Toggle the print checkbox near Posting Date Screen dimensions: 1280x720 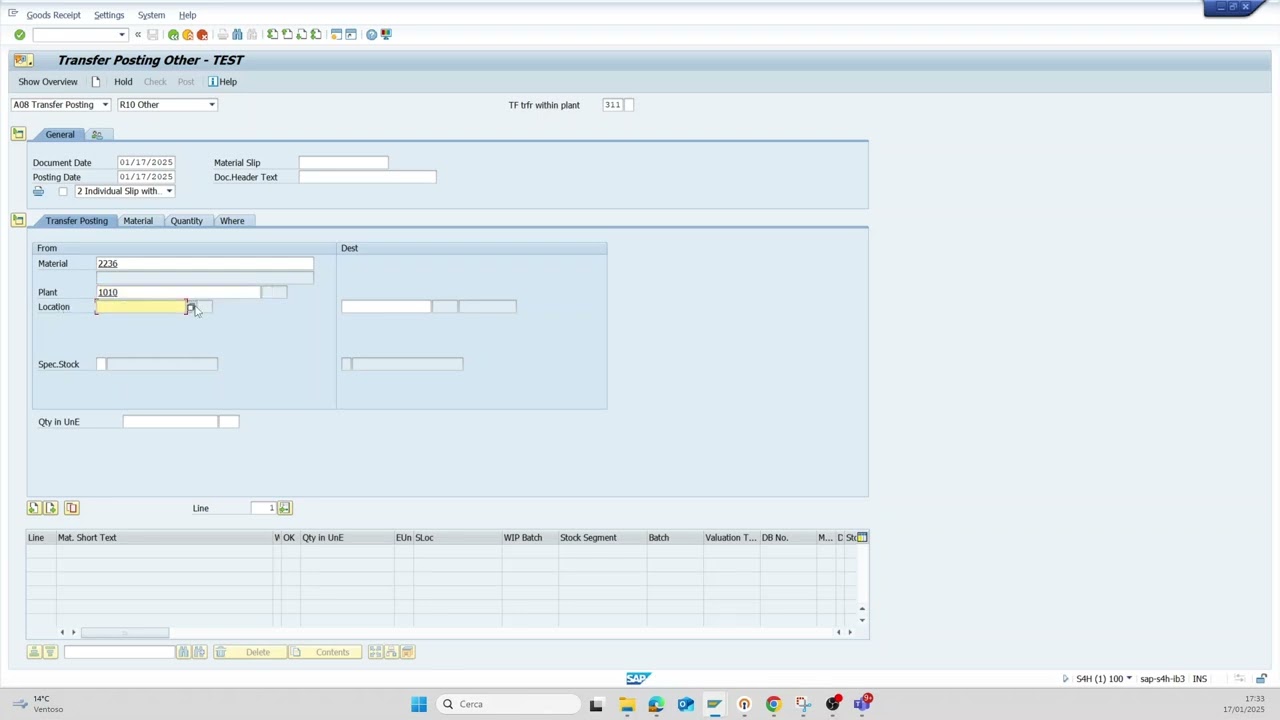pos(63,191)
